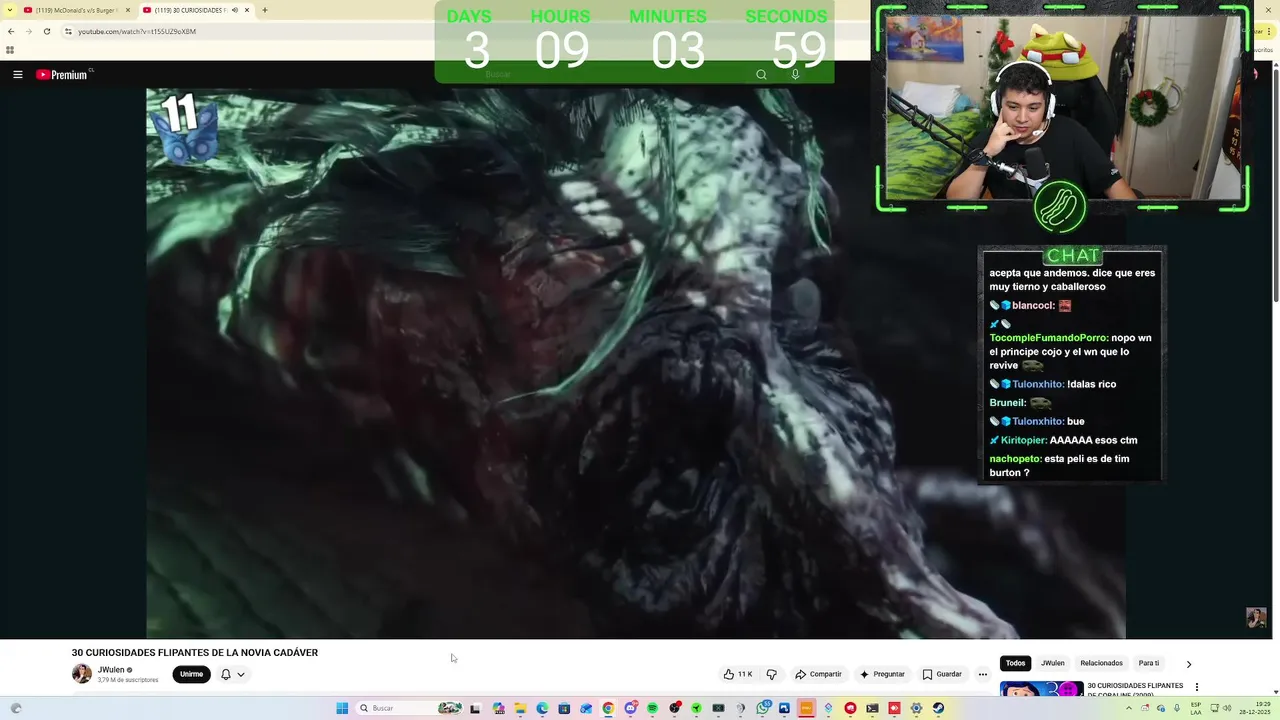Open options menu for Coraline suggestion

[1197, 687]
